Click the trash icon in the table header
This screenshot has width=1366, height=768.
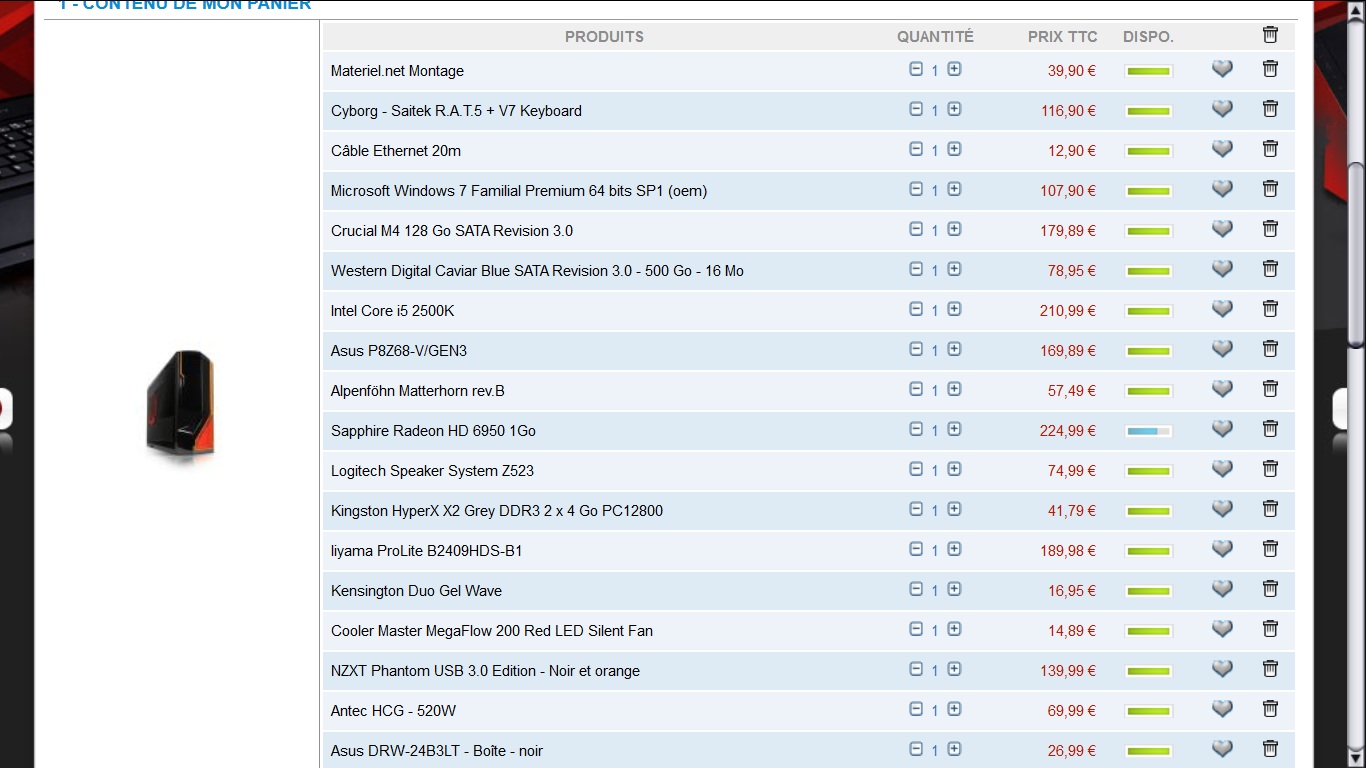coord(1270,35)
